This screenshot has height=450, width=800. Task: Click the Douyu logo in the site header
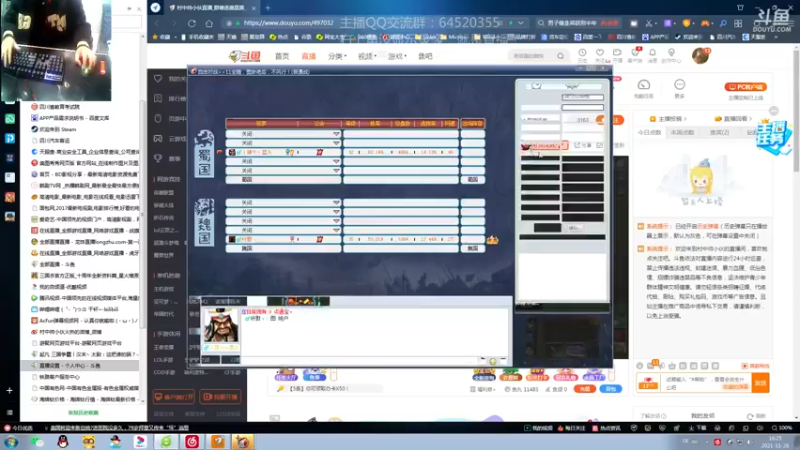pos(245,56)
